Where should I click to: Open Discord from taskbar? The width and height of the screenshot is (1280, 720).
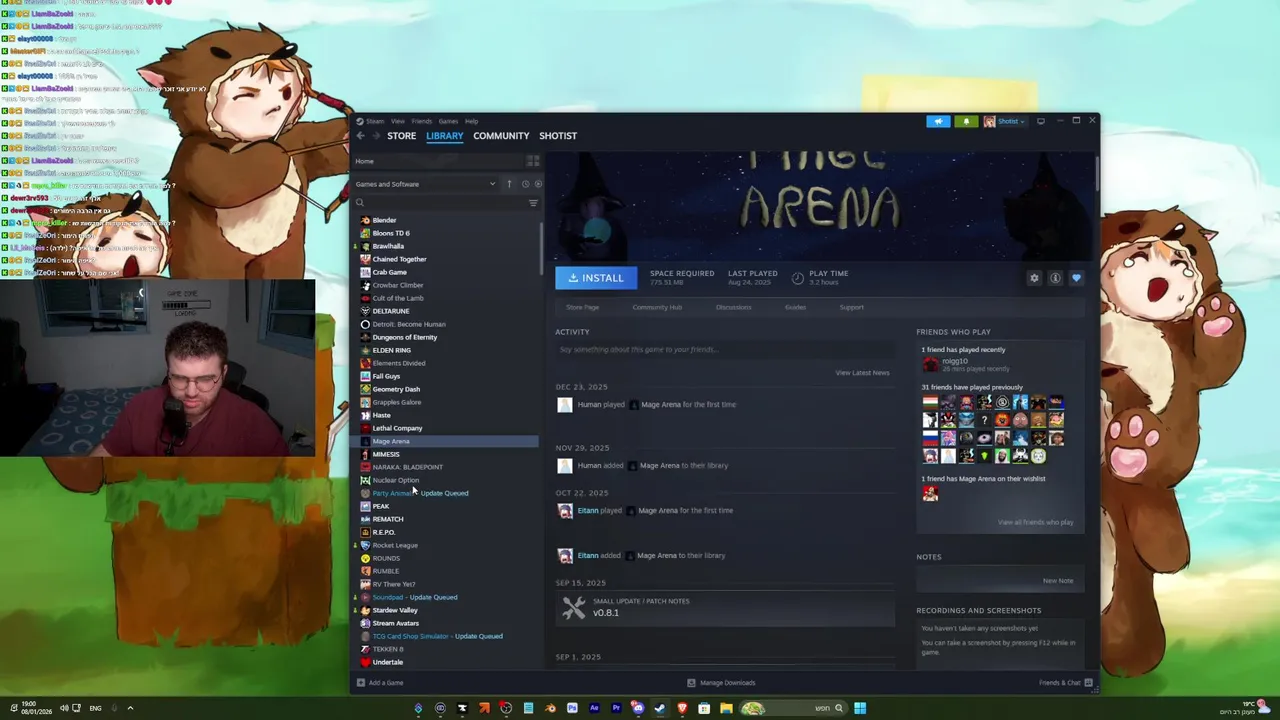637,708
